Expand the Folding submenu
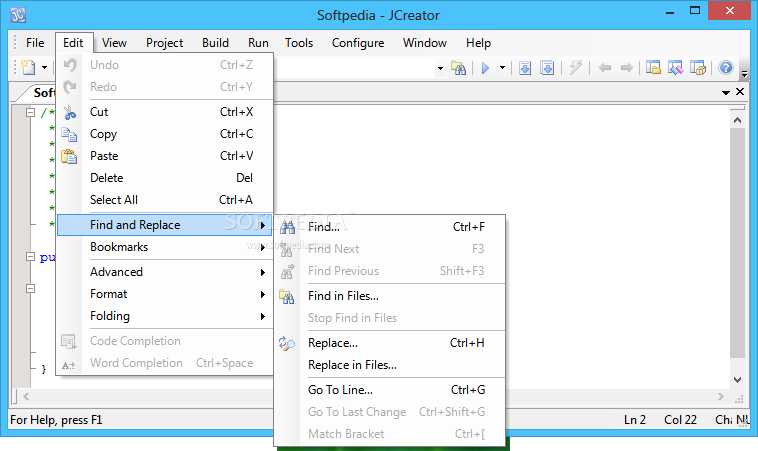Image resolution: width=758 pixels, height=451 pixels. [x=165, y=316]
